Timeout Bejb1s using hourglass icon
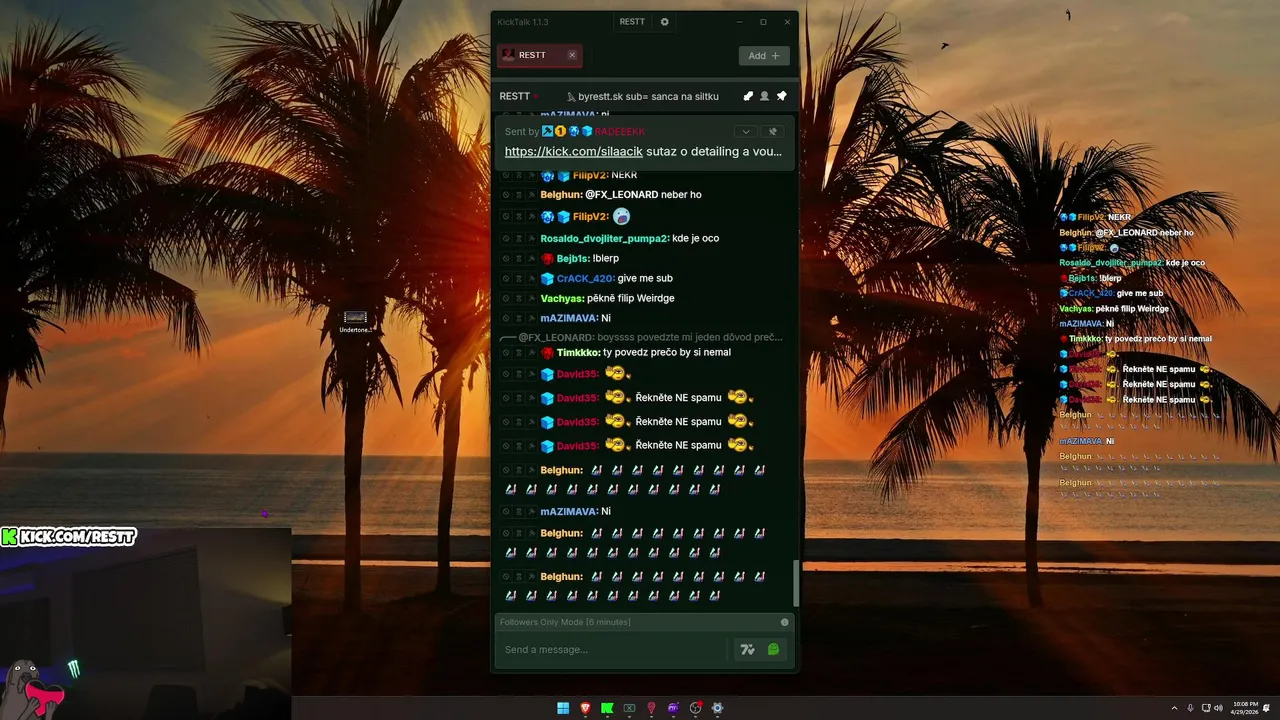The width and height of the screenshot is (1280, 720). pos(518,259)
